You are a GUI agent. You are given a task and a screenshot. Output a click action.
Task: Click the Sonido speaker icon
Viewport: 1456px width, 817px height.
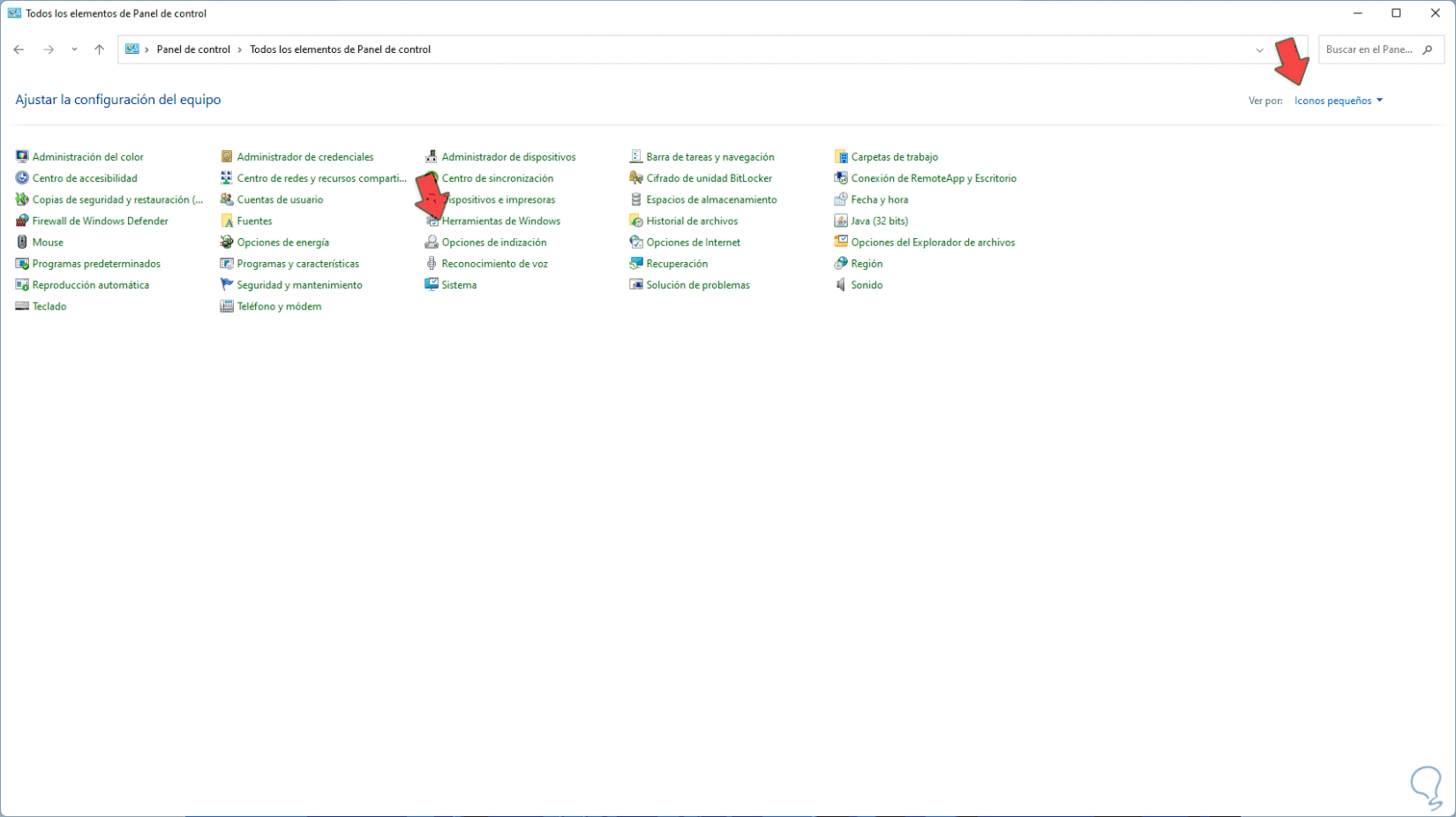841,285
